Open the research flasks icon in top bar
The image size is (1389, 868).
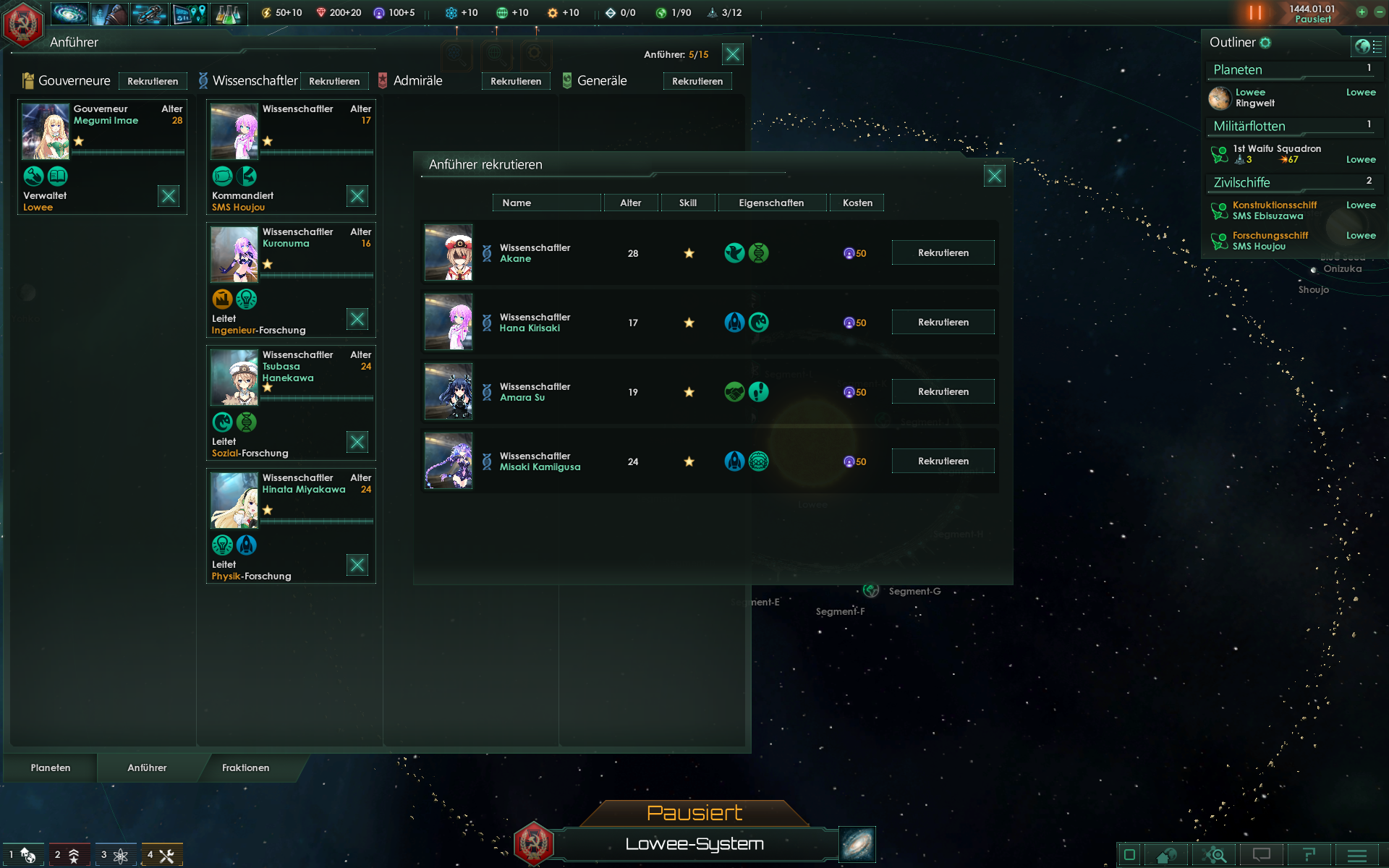tap(229, 13)
